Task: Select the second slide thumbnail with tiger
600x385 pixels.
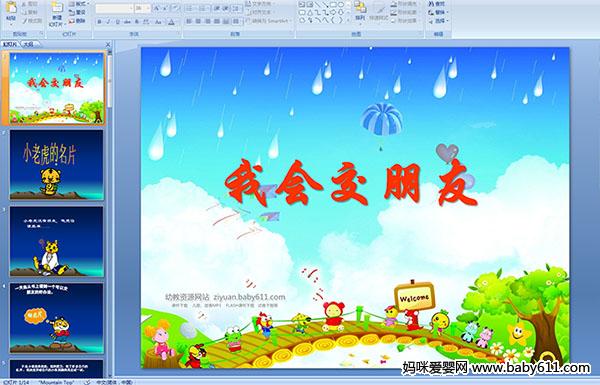Action: [x=57, y=165]
